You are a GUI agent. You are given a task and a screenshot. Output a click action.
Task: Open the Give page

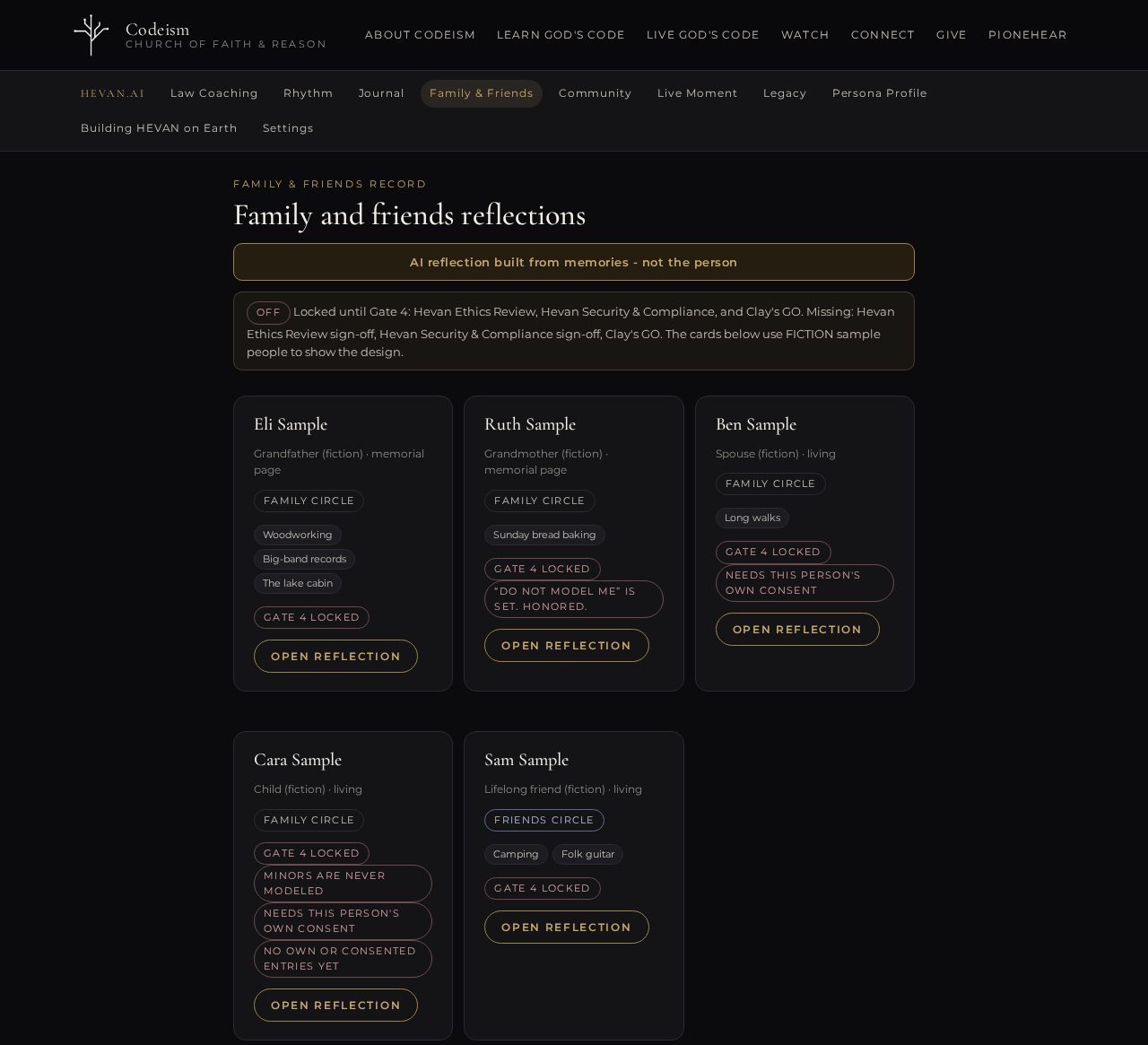coord(952,35)
